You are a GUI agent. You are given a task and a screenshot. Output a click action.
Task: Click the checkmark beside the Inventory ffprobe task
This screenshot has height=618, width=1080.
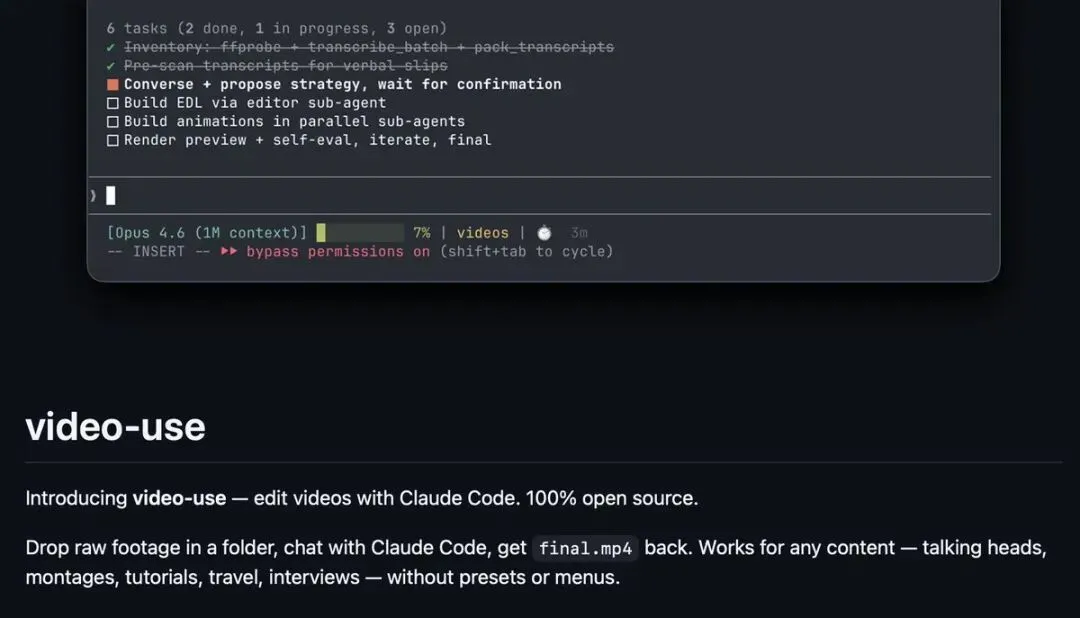tap(112, 47)
